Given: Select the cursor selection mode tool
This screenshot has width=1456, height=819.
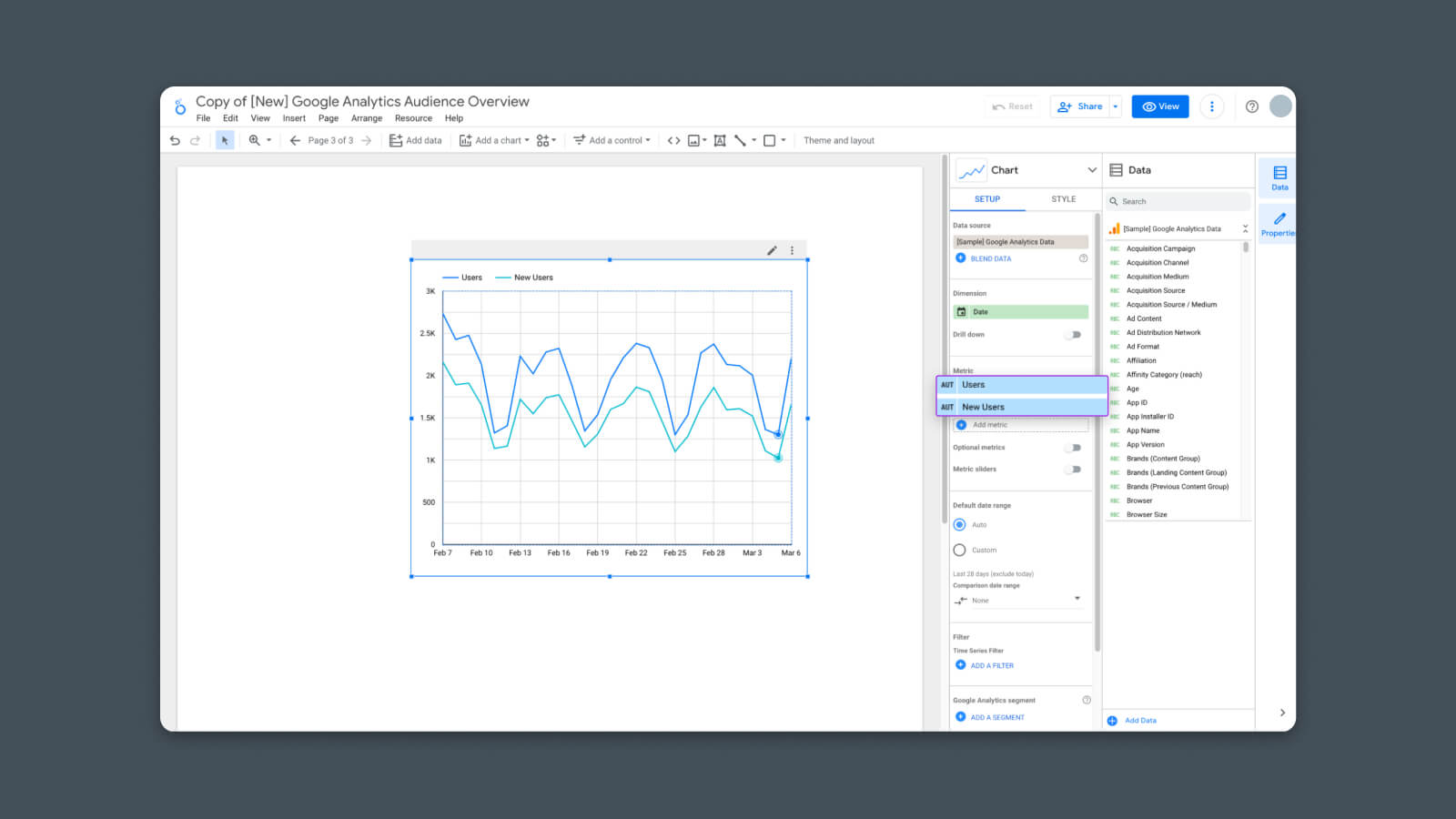Looking at the screenshot, I should tap(225, 141).
